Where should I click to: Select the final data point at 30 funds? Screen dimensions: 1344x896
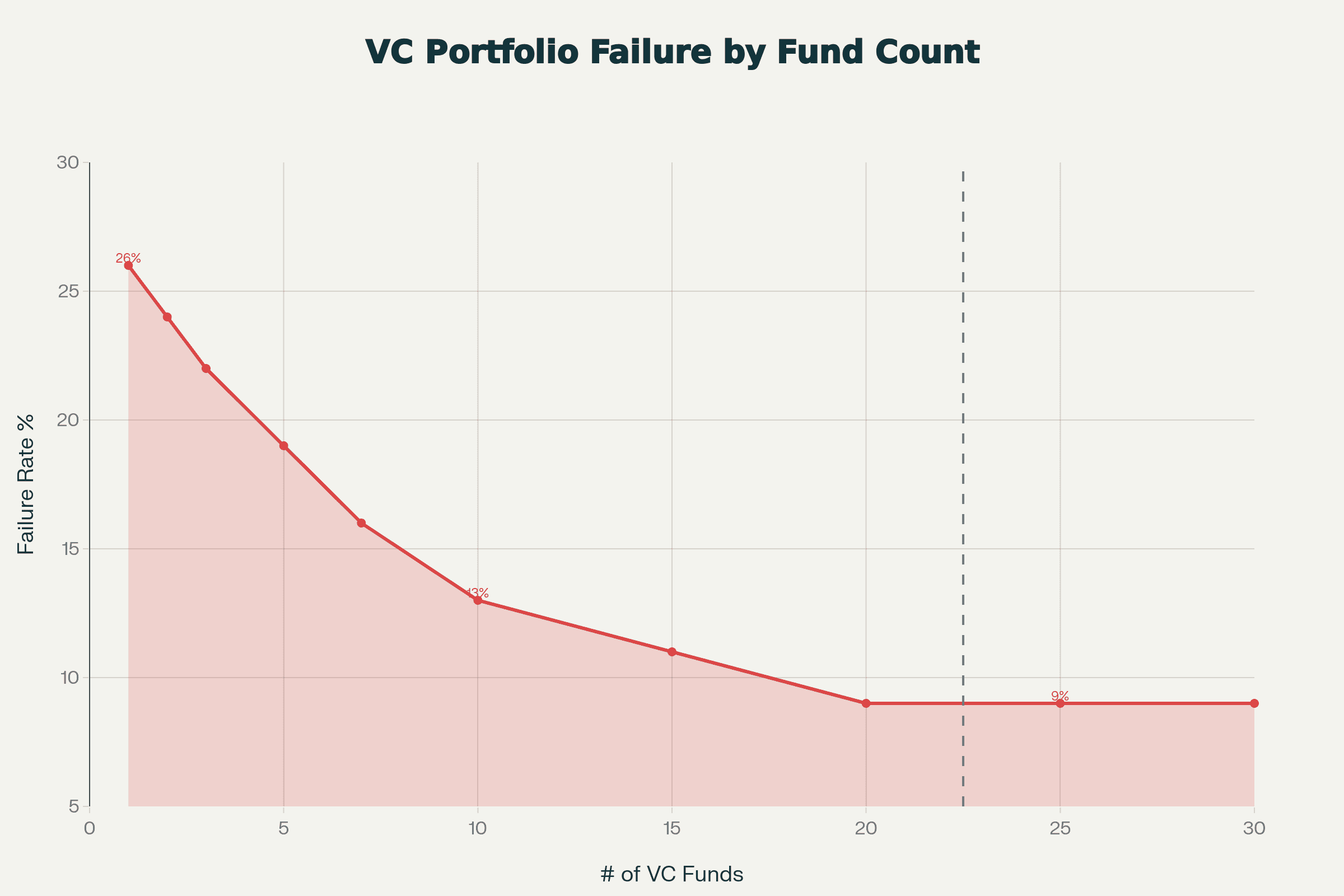(1254, 703)
